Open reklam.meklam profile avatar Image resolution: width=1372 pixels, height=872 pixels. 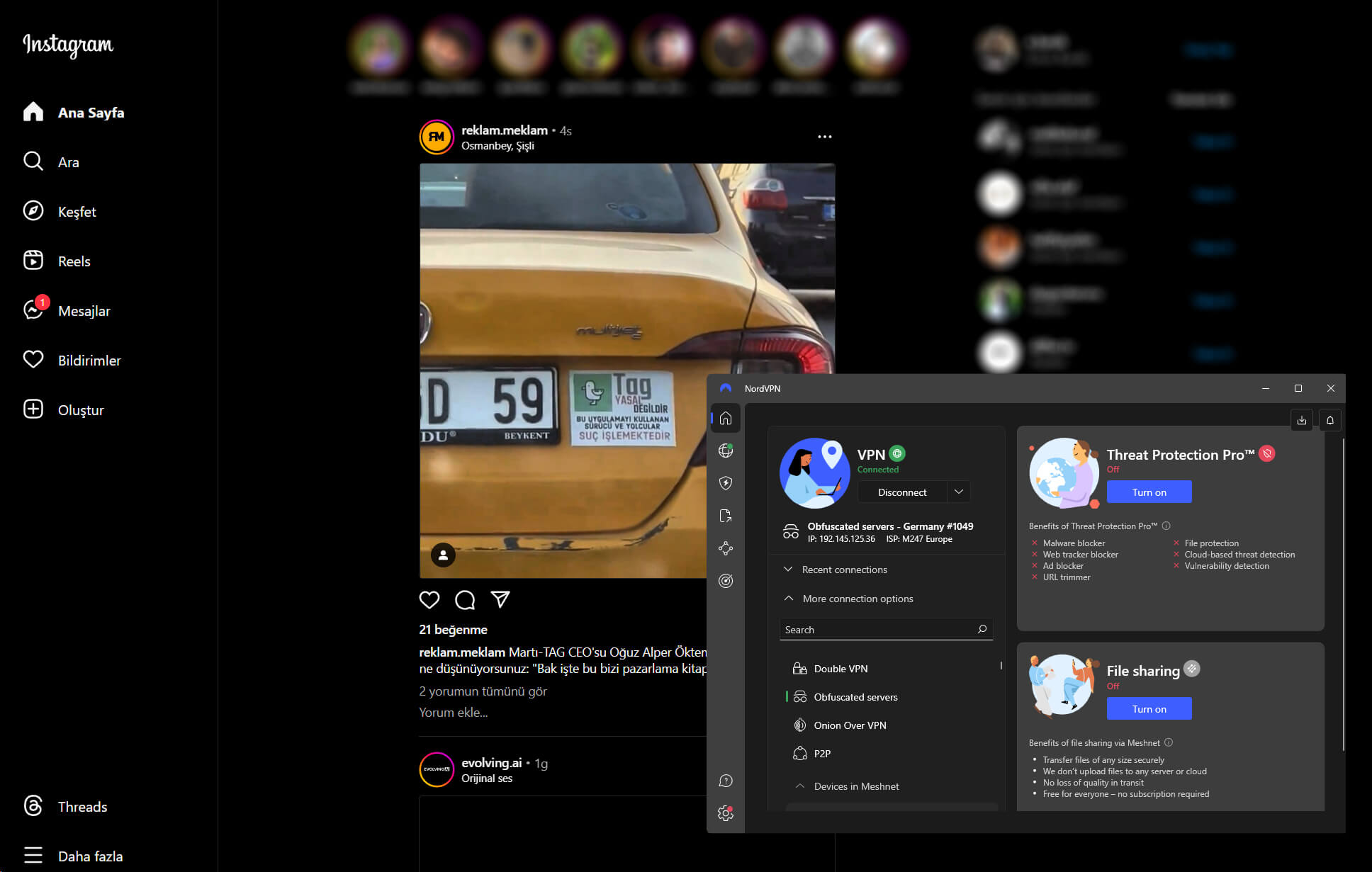click(437, 137)
